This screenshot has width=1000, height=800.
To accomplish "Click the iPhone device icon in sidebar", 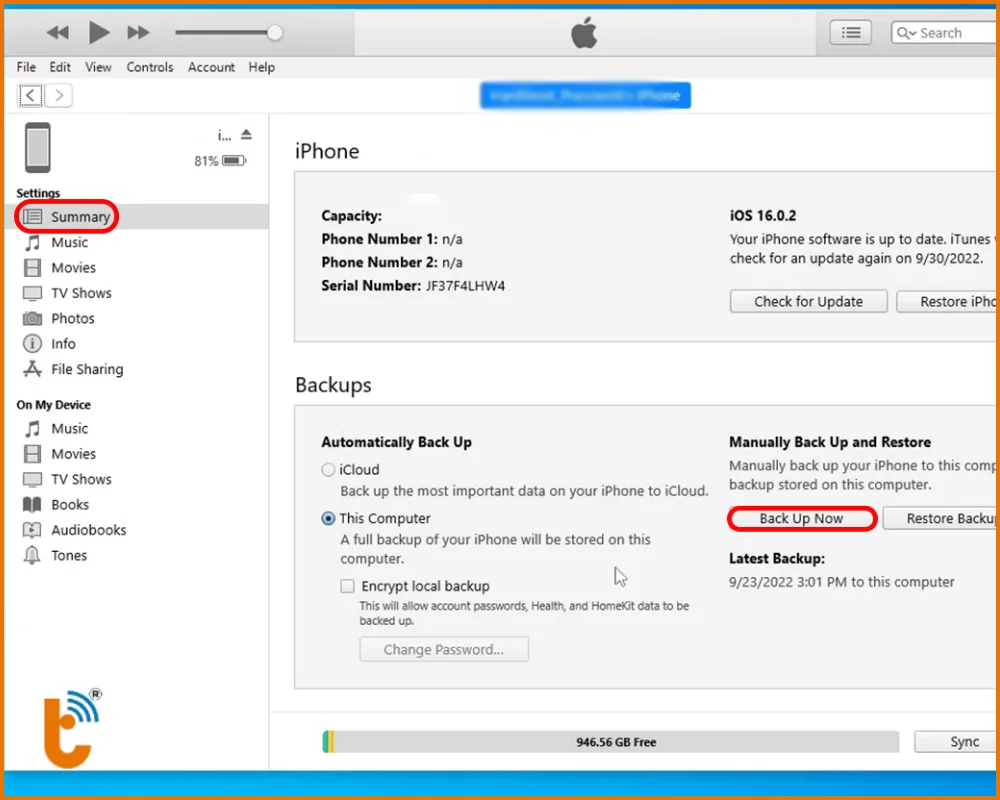I will pos(38,147).
